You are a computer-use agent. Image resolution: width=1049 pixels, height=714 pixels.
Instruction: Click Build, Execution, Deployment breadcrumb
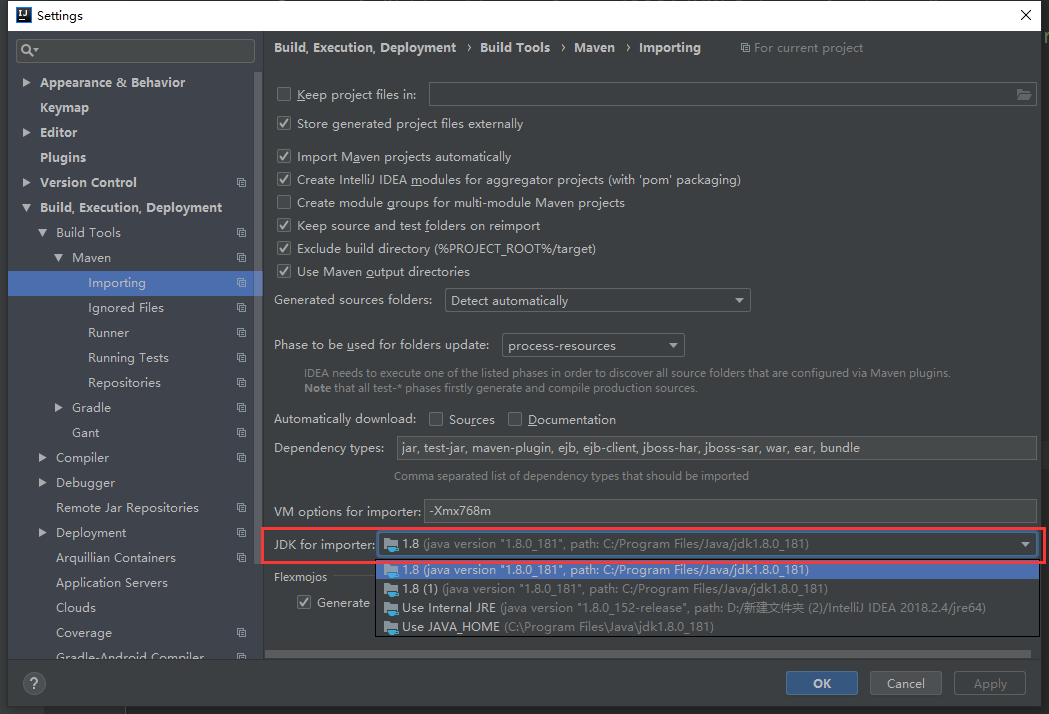click(365, 48)
